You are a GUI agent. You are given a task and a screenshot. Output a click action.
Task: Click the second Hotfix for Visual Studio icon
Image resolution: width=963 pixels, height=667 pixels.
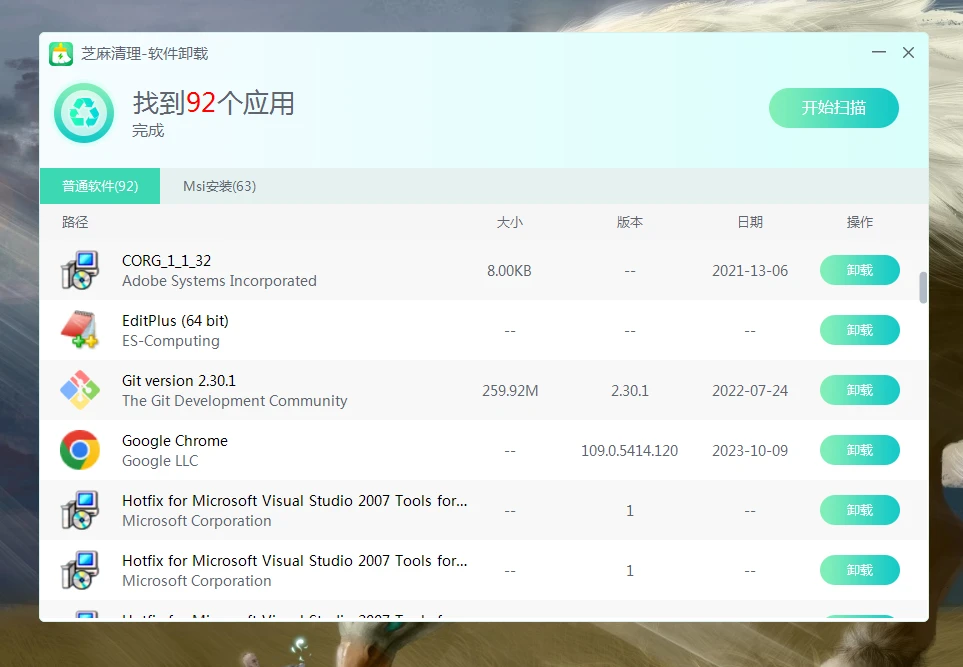coord(79,570)
